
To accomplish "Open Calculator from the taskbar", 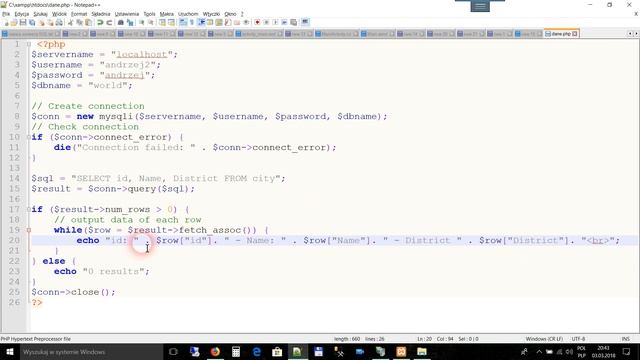I will tap(236, 352).
